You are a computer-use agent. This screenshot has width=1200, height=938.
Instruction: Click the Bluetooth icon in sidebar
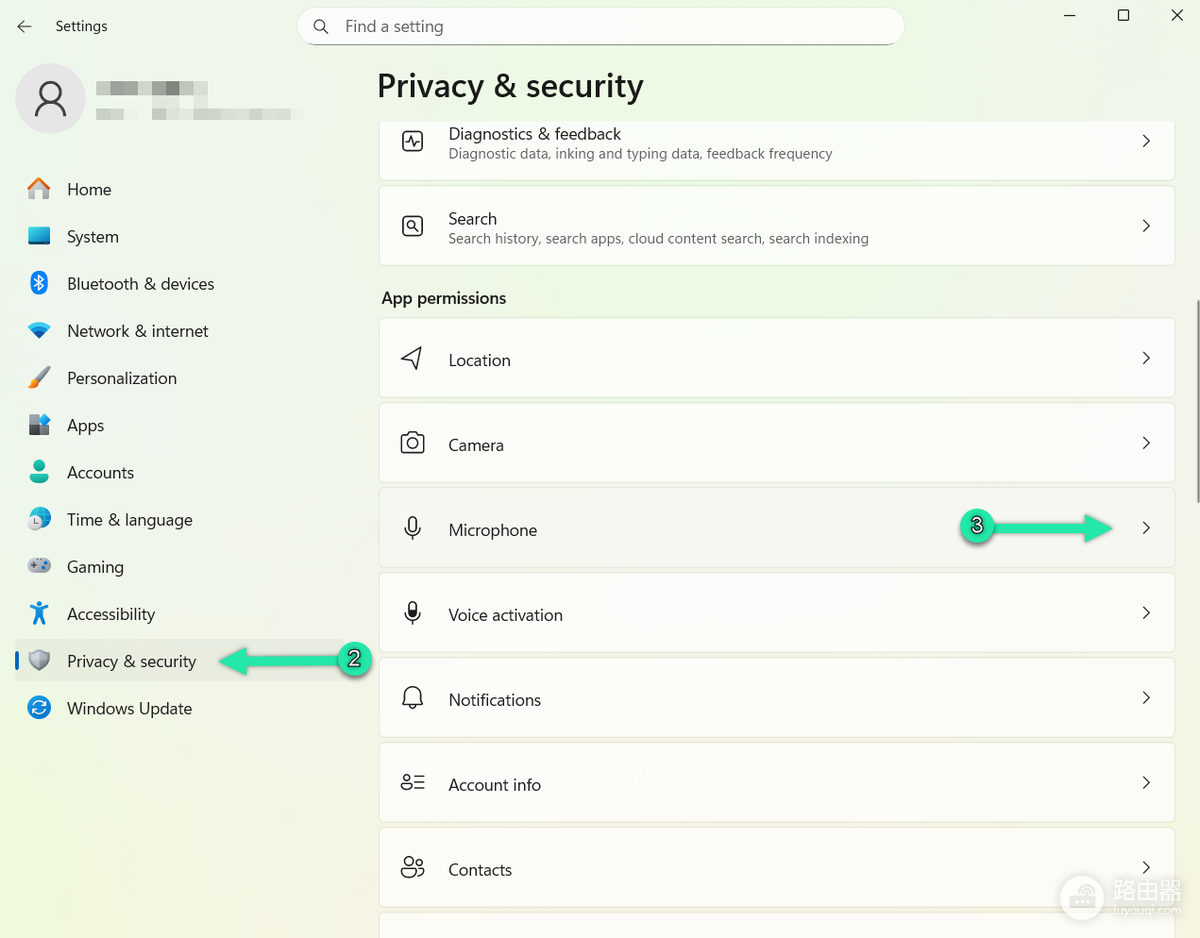(x=39, y=283)
